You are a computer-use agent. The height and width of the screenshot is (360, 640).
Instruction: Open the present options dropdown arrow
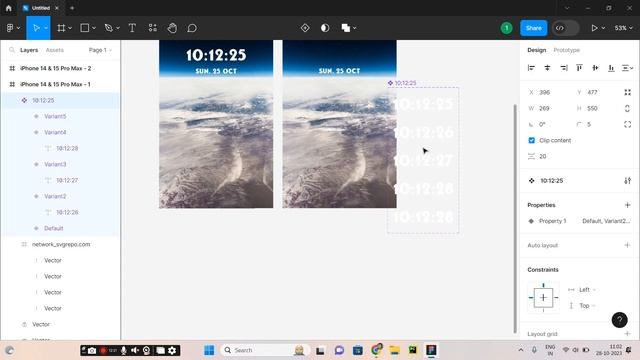point(603,28)
